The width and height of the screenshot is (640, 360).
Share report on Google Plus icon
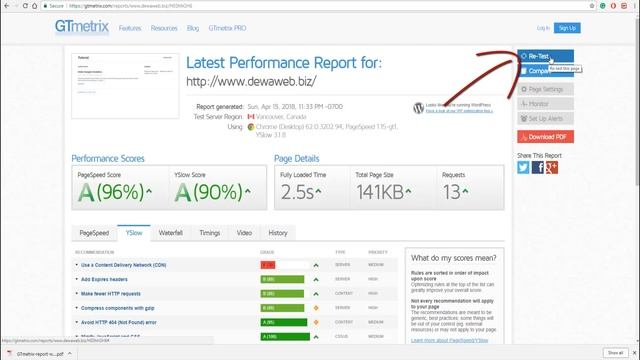tap(552, 167)
